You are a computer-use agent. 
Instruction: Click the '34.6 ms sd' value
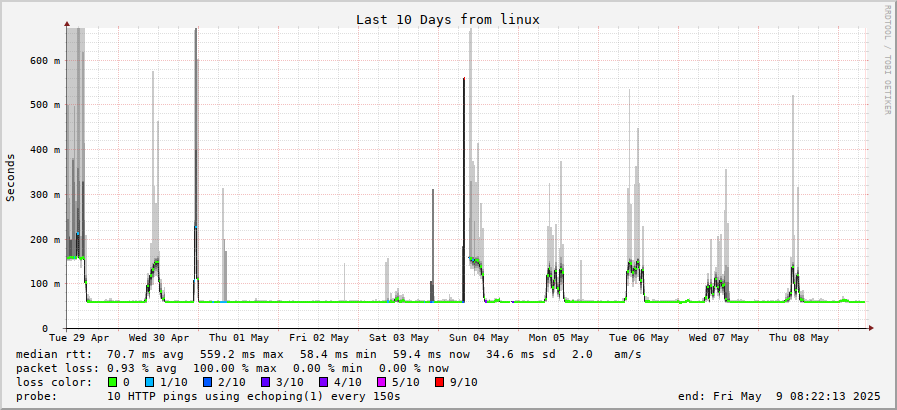pyautogui.click(x=521, y=355)
